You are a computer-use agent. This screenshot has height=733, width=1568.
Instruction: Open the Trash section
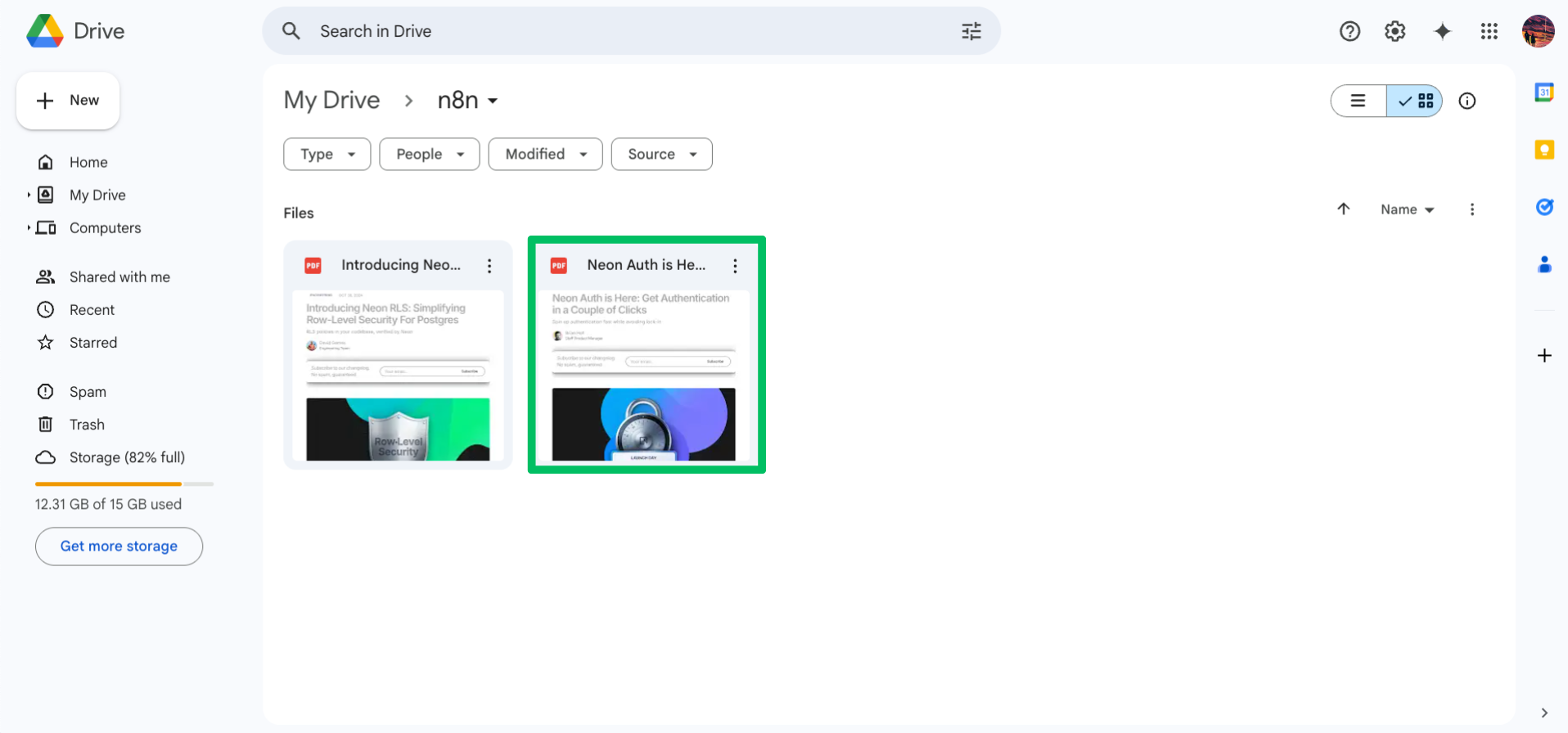87,425
